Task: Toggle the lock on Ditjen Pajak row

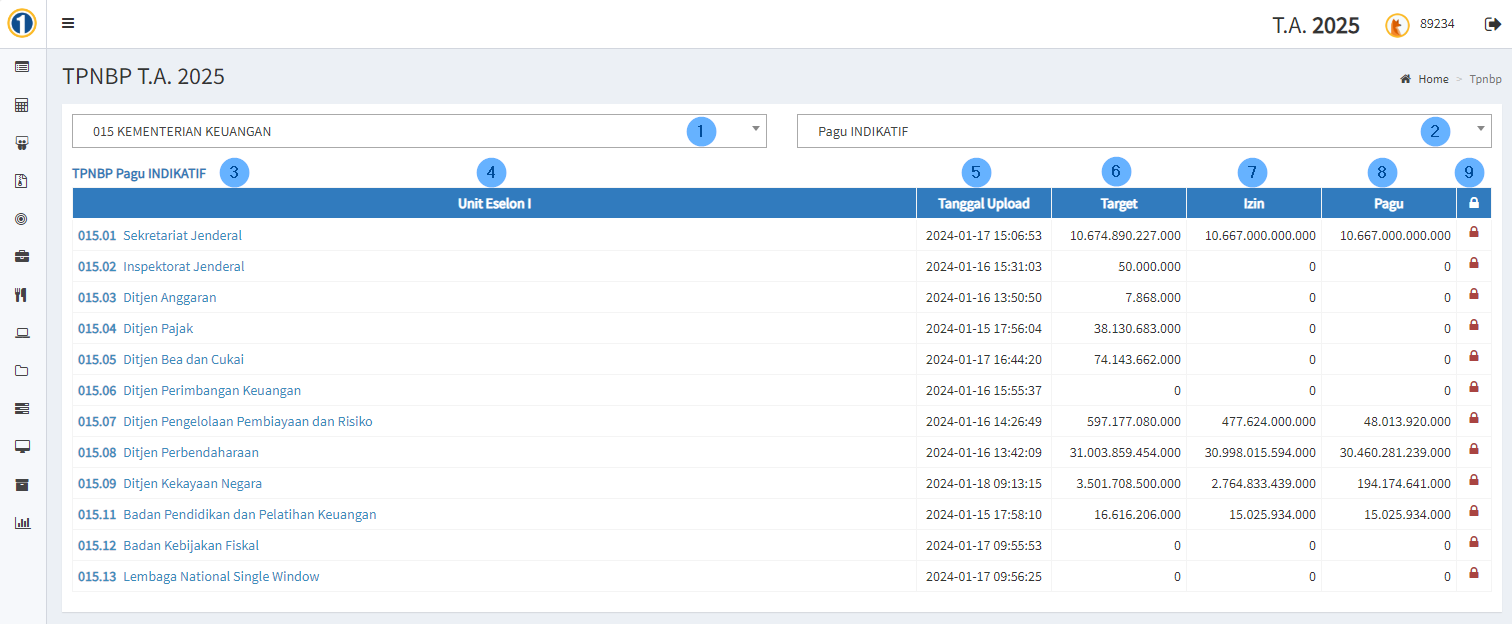Action: point(1473,326)
